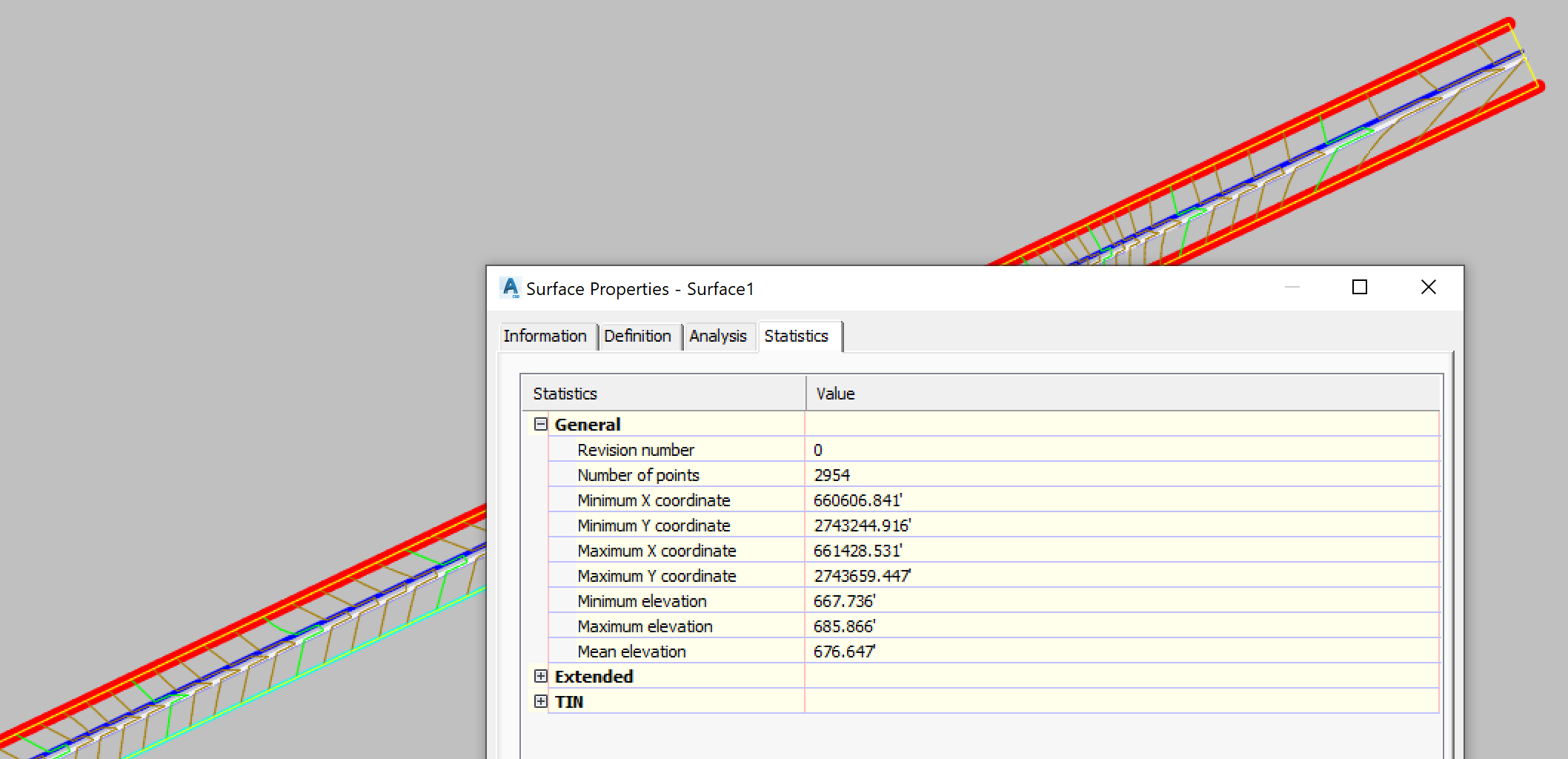This screenshot has height=759, width=1568.
Task: Select the Statistics tab
Action: 798,336
